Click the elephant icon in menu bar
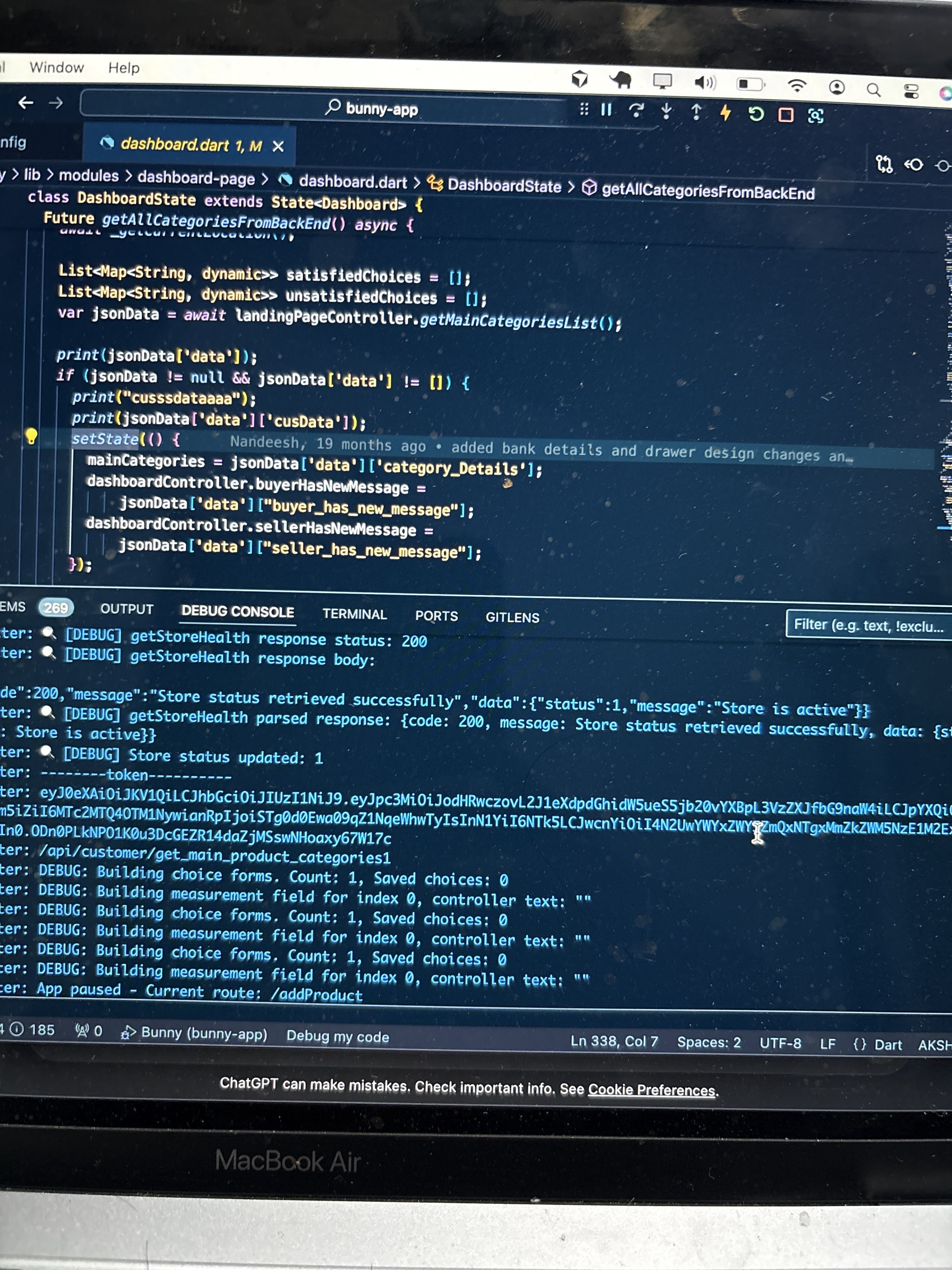Screen dimensions: 952x1270 620,80
